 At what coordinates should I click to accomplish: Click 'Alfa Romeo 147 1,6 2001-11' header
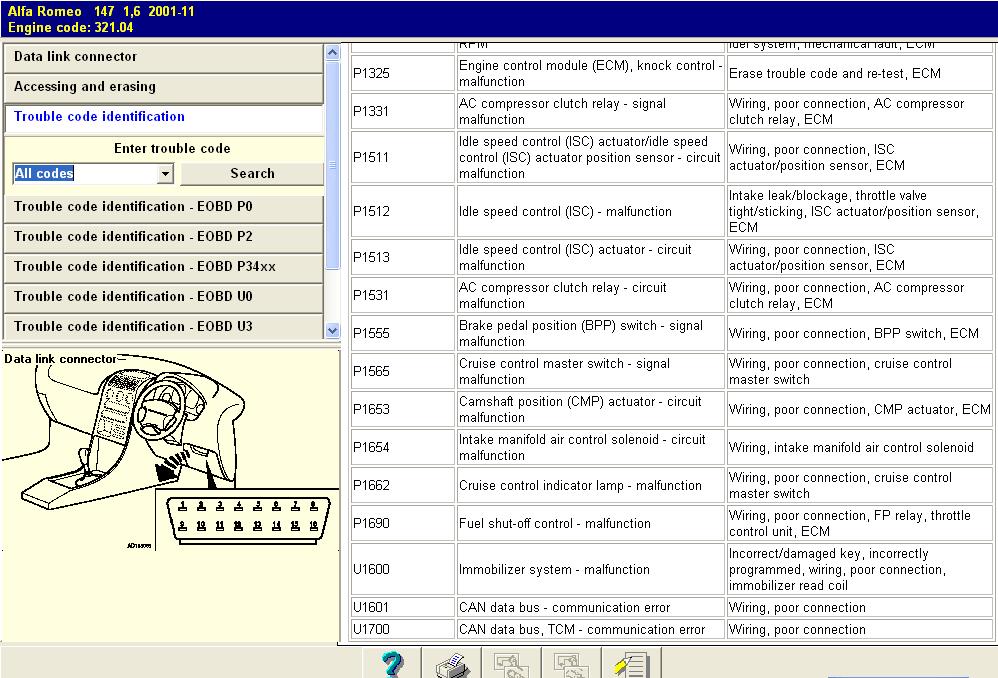click(101, 11)
